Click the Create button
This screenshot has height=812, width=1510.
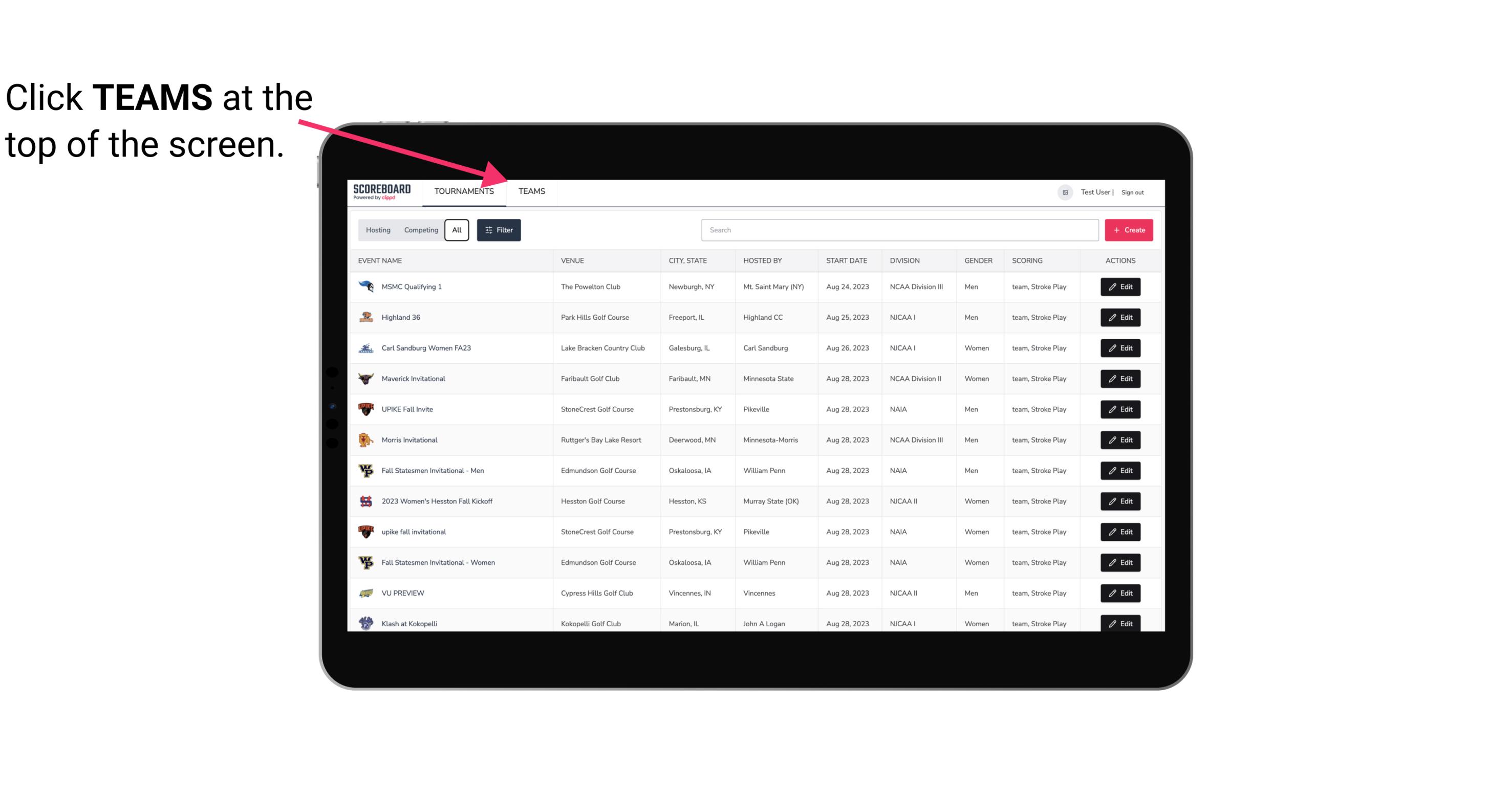[1129, 229]
